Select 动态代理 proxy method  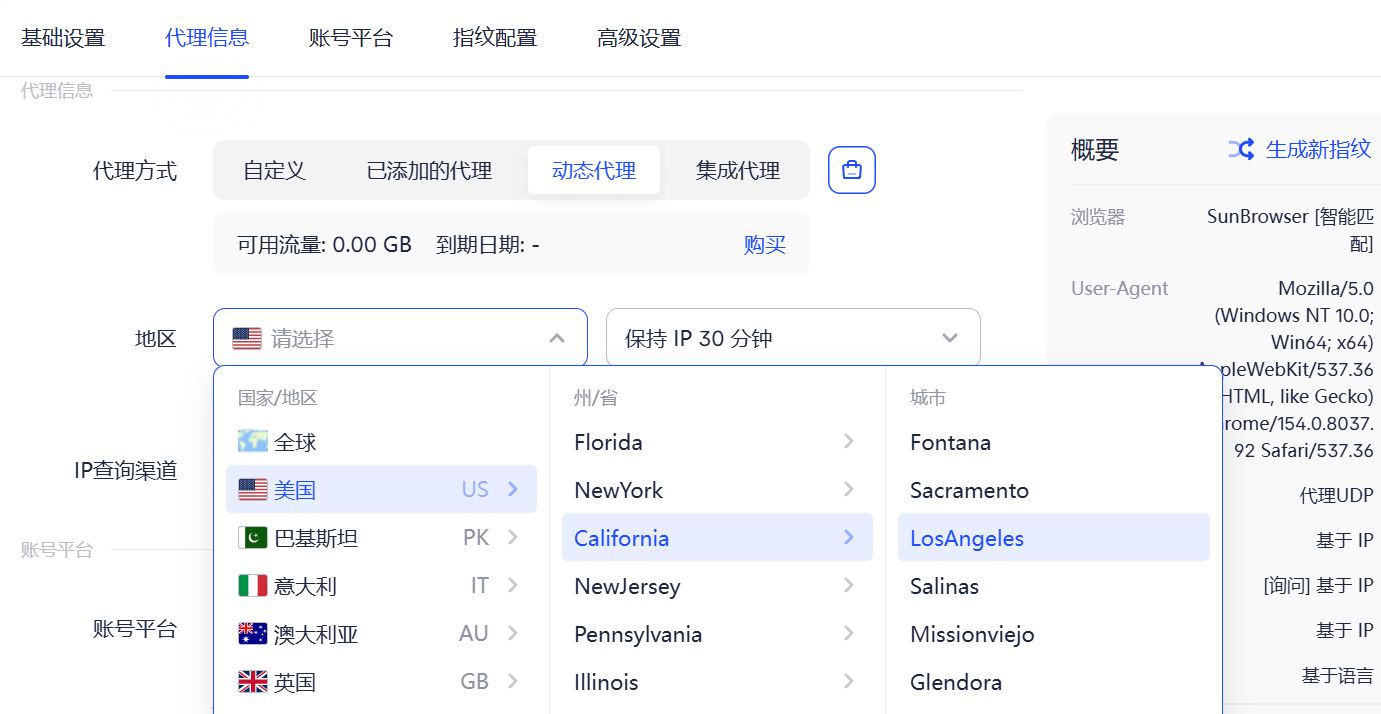point(594,171)
